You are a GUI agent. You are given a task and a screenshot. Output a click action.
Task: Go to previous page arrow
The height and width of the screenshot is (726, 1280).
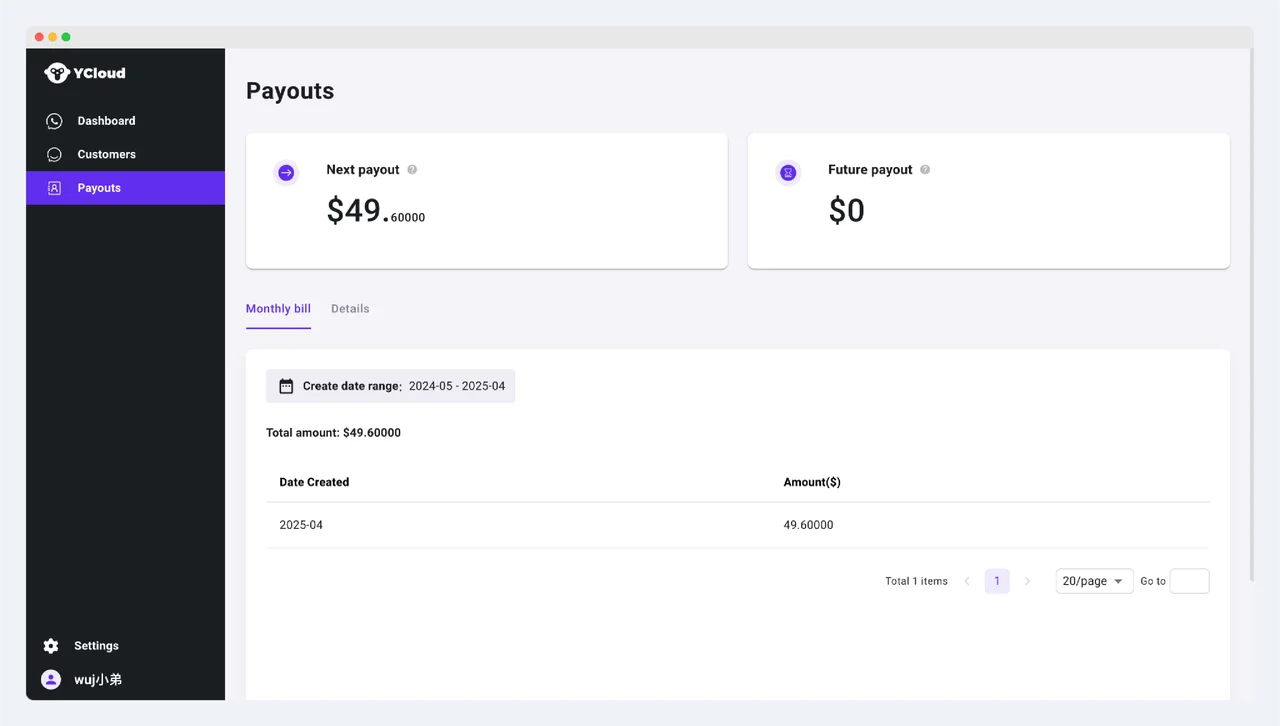tap(967, 581)
